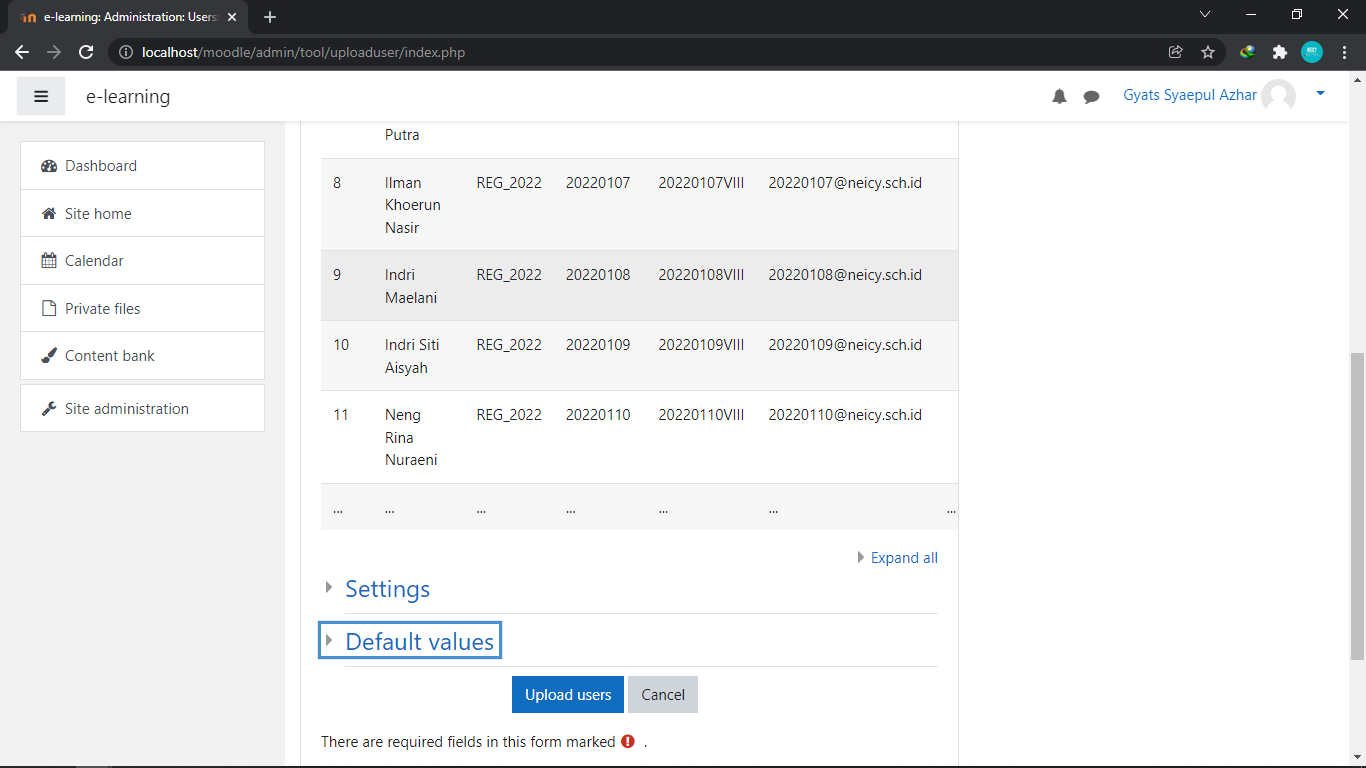Image resolution: width=1366 pixels, height=768 pixels.
Task: Click the username cell 20220110
Action: 598,415
